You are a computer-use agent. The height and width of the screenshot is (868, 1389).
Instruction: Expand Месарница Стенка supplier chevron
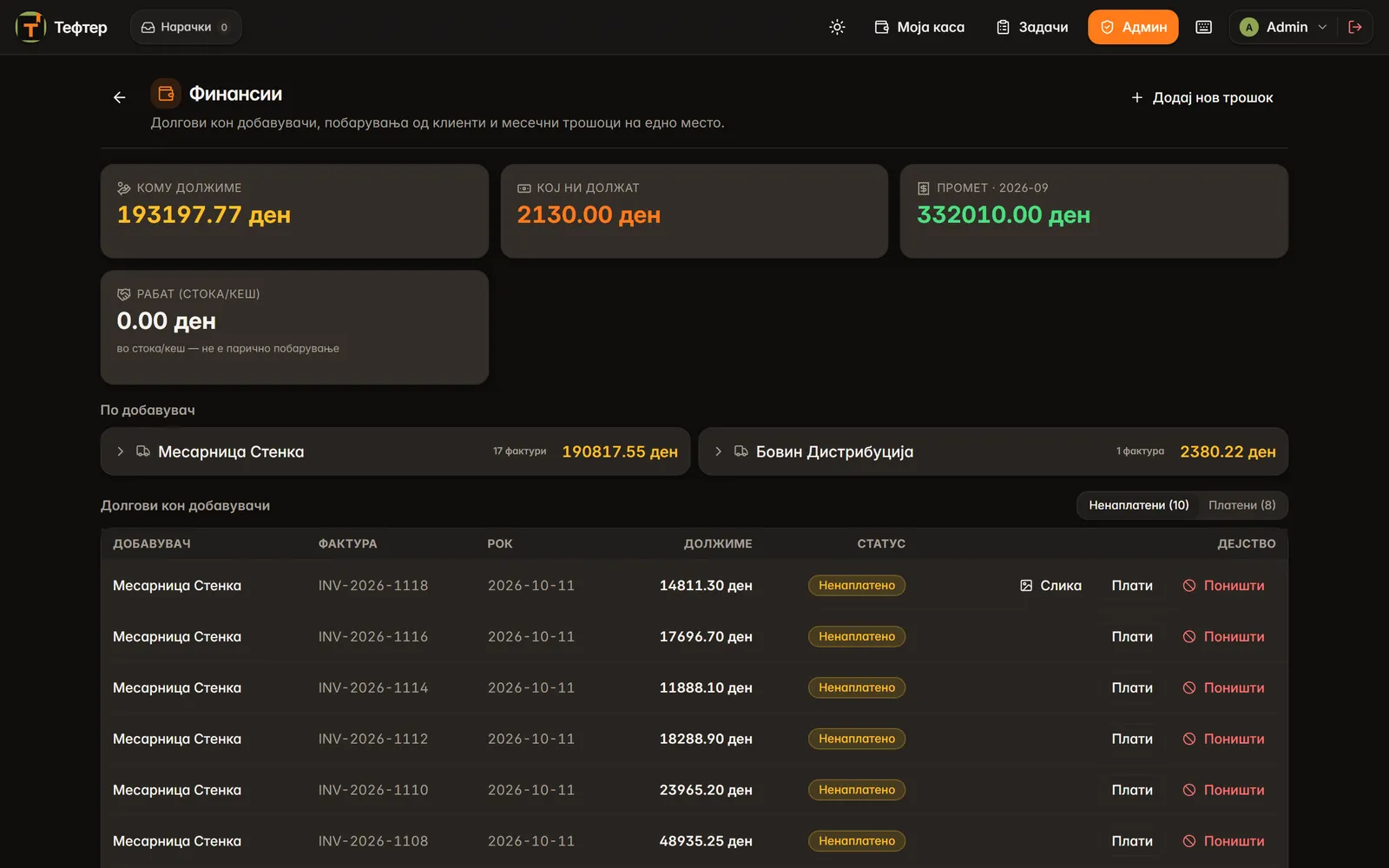click(121, 451)
